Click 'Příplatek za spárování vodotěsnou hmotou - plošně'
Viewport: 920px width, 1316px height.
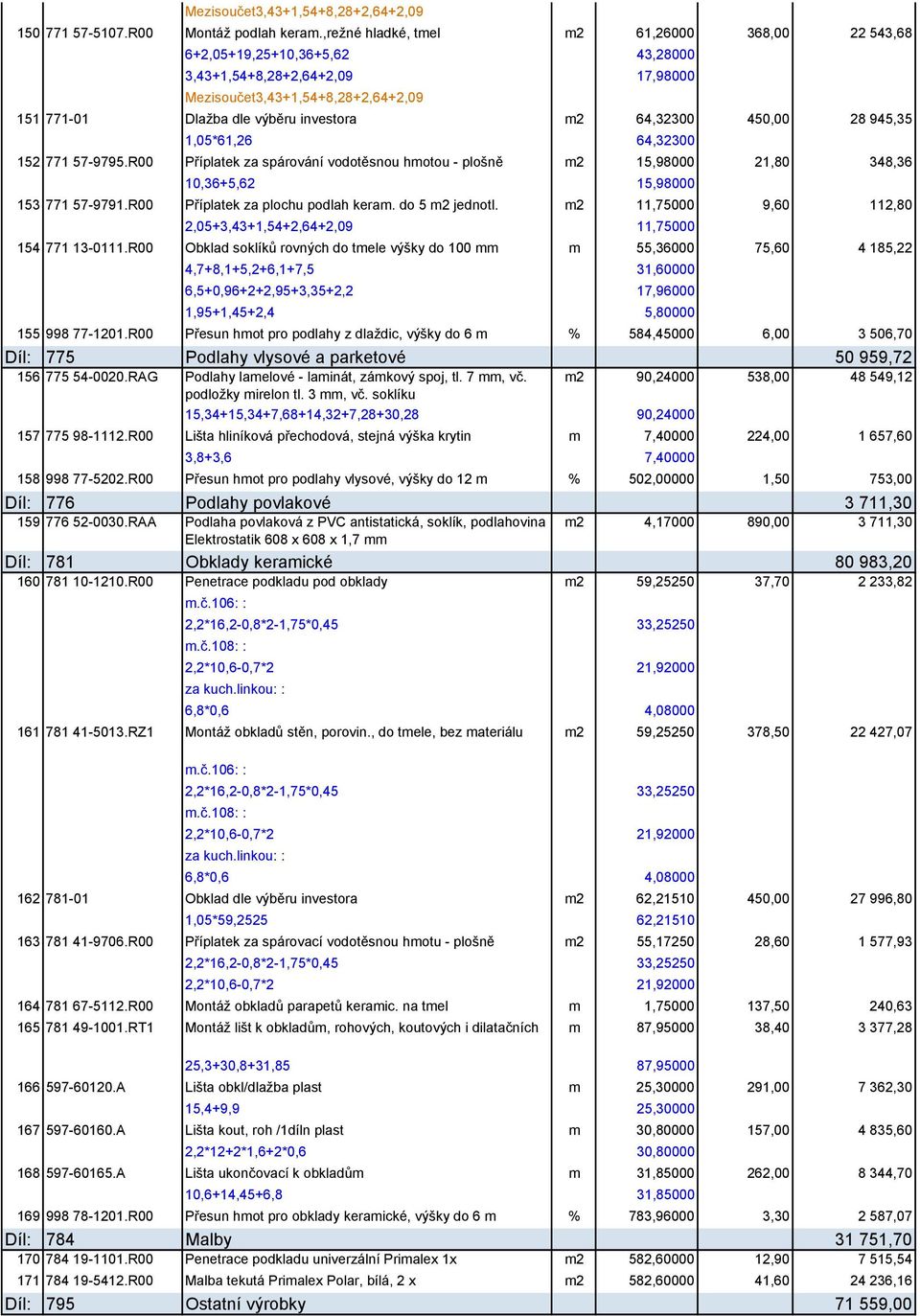tap(344, 162)
